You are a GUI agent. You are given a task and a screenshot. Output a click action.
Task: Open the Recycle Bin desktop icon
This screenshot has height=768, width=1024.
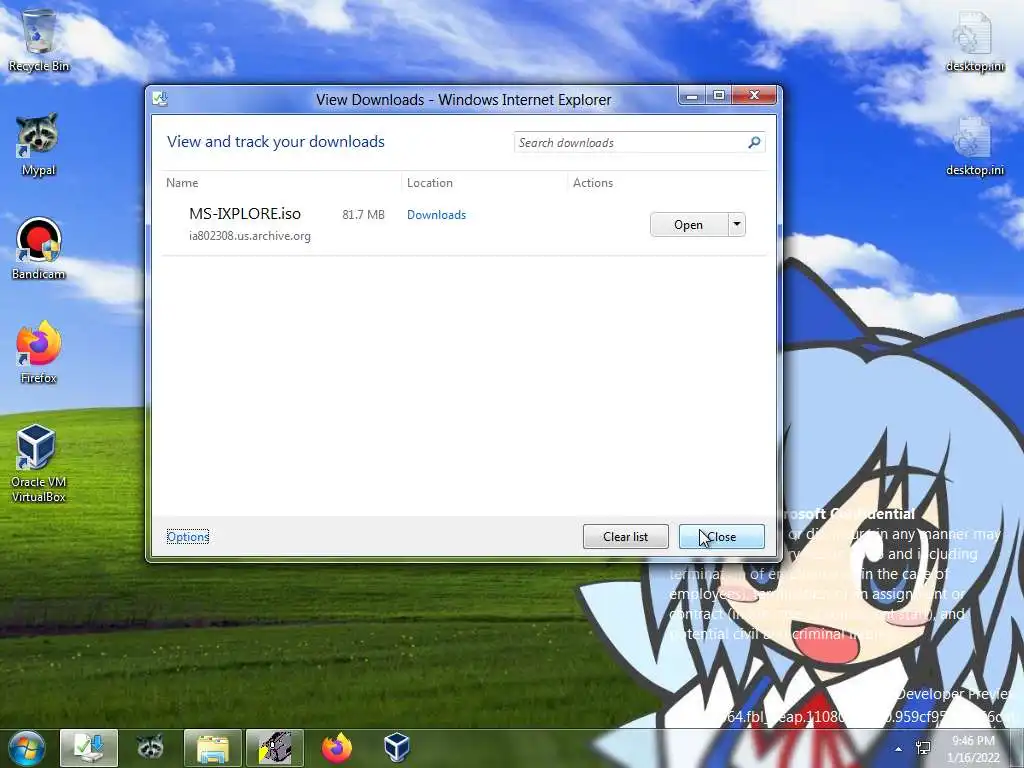coord(39,39)
